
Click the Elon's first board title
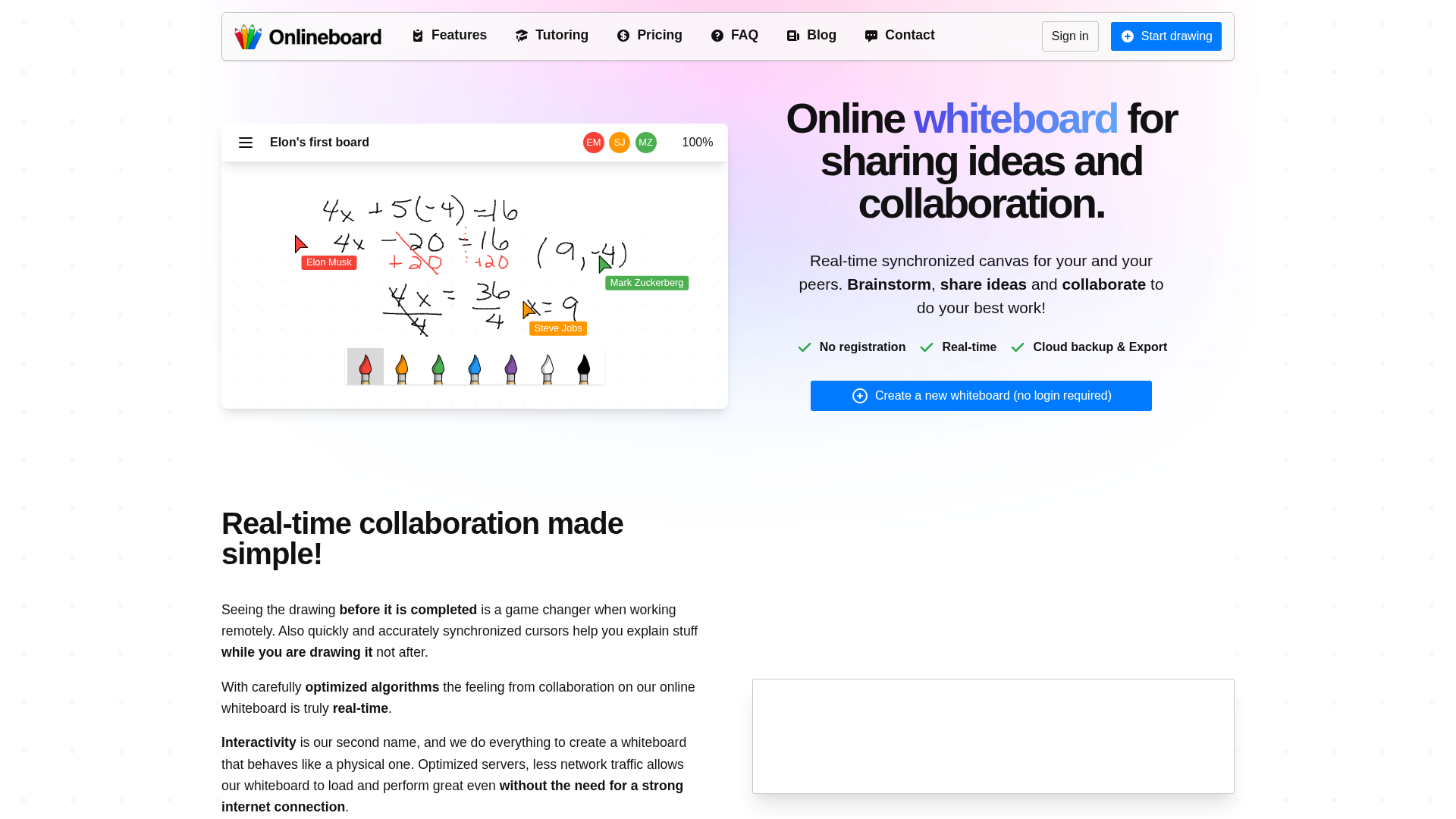[319, 142]
